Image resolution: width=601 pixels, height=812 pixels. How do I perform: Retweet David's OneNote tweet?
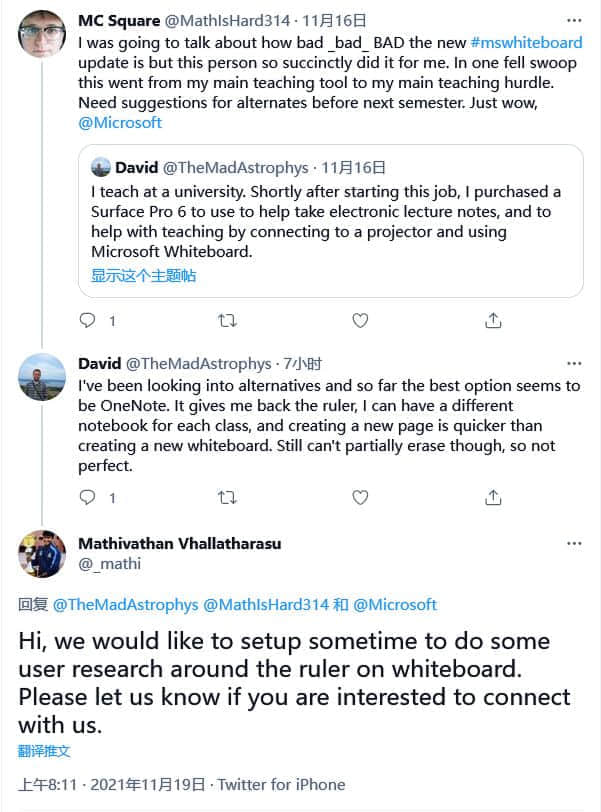(227, 497)
